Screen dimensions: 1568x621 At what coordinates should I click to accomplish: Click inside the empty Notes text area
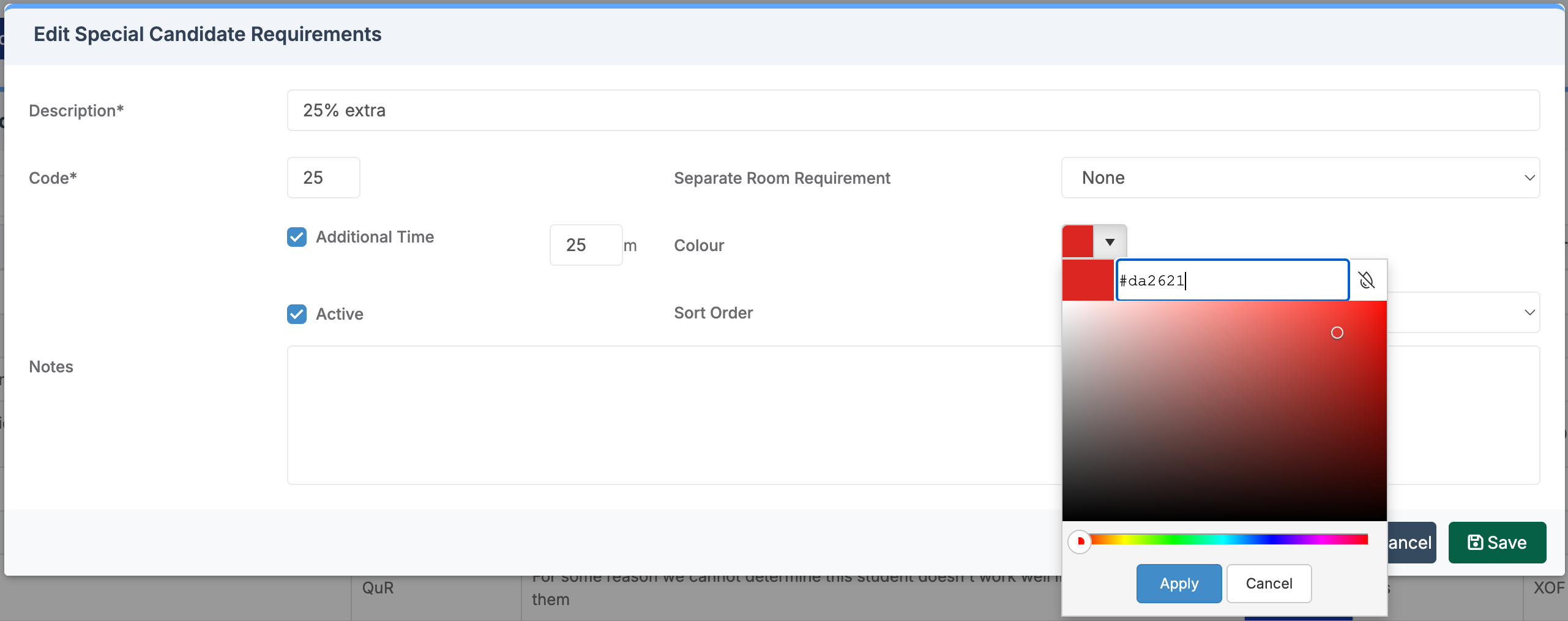tap(673, 415)
